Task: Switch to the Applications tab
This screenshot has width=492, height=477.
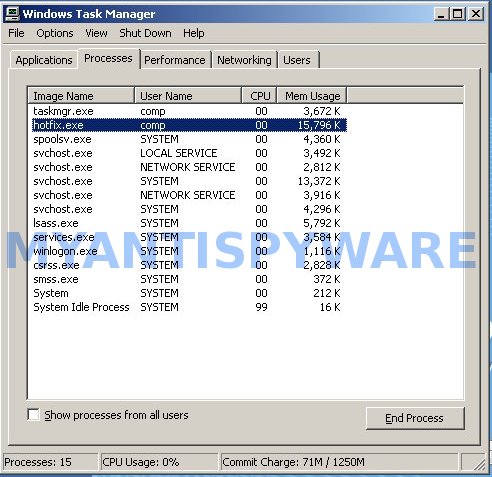Action: click(44, 60)
